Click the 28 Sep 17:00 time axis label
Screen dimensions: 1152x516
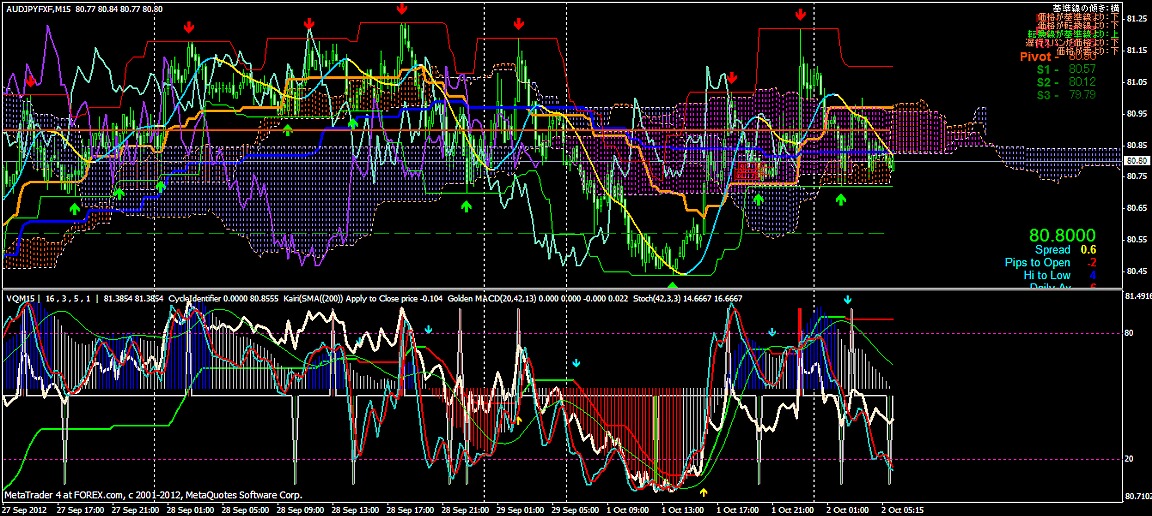410,509
